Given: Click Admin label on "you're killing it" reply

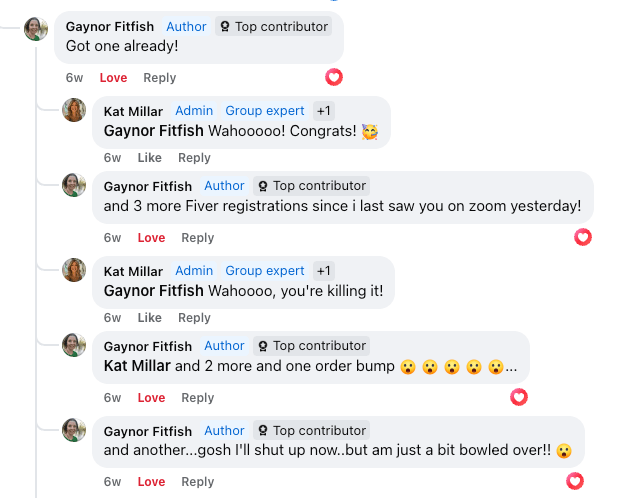Looking at the screenshot, I should tap(194, 271).
